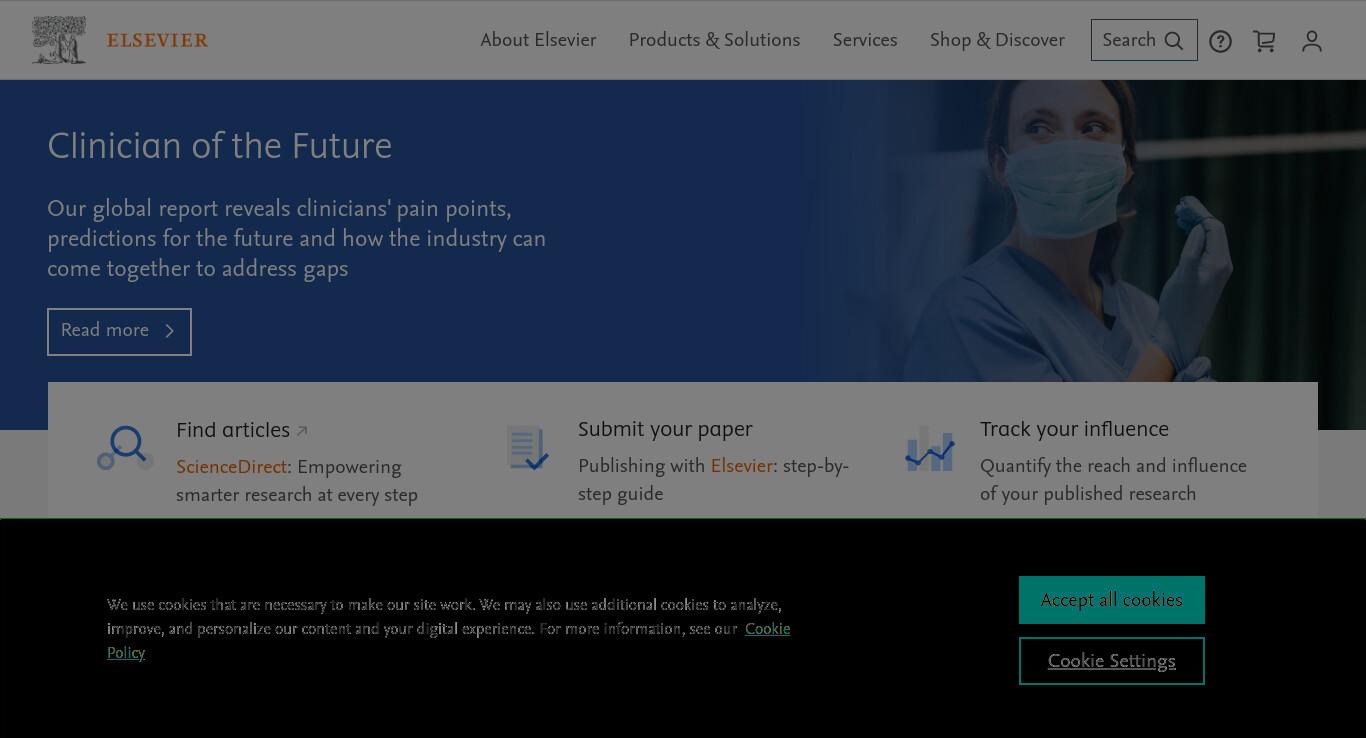Open the Submit your paper link
The height and width of the screenshot is (738, 1366).
(665, 429)
